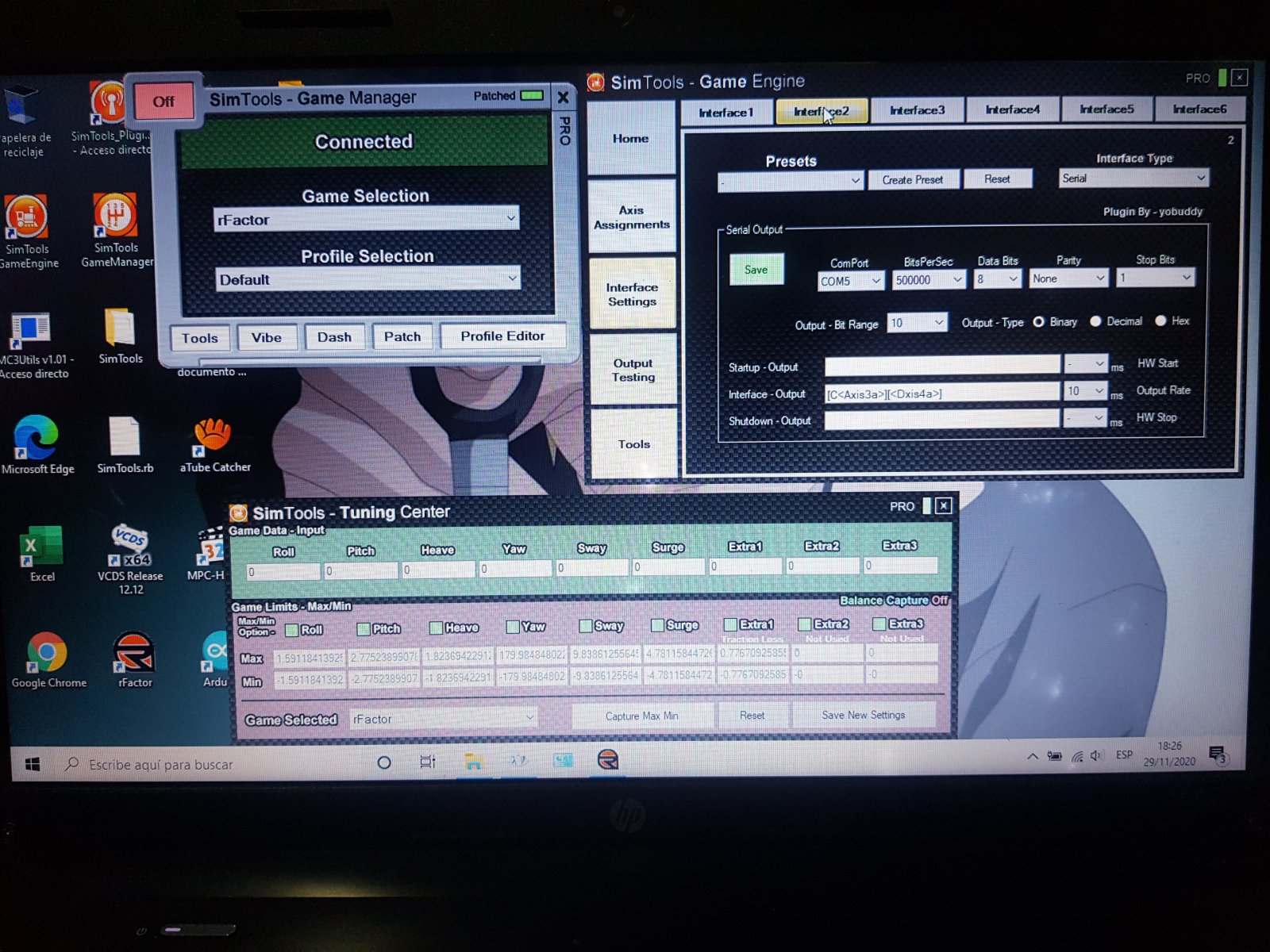Open the Profile Selection dropdown showing Default
This screenshot has width=1270, height=952.
pos(368,278)
